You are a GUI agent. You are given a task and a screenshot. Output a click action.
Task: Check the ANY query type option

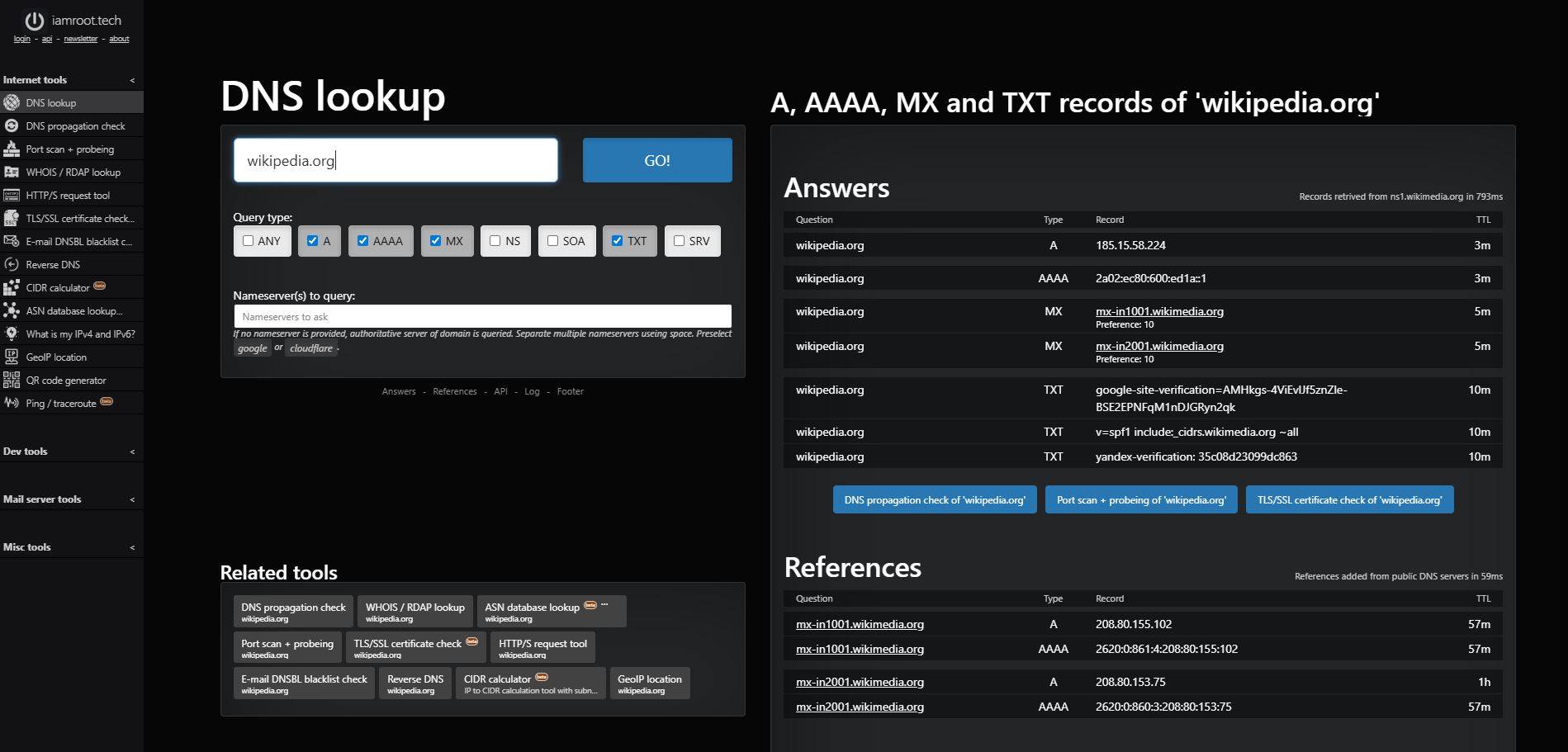click(x=249, y=240)
